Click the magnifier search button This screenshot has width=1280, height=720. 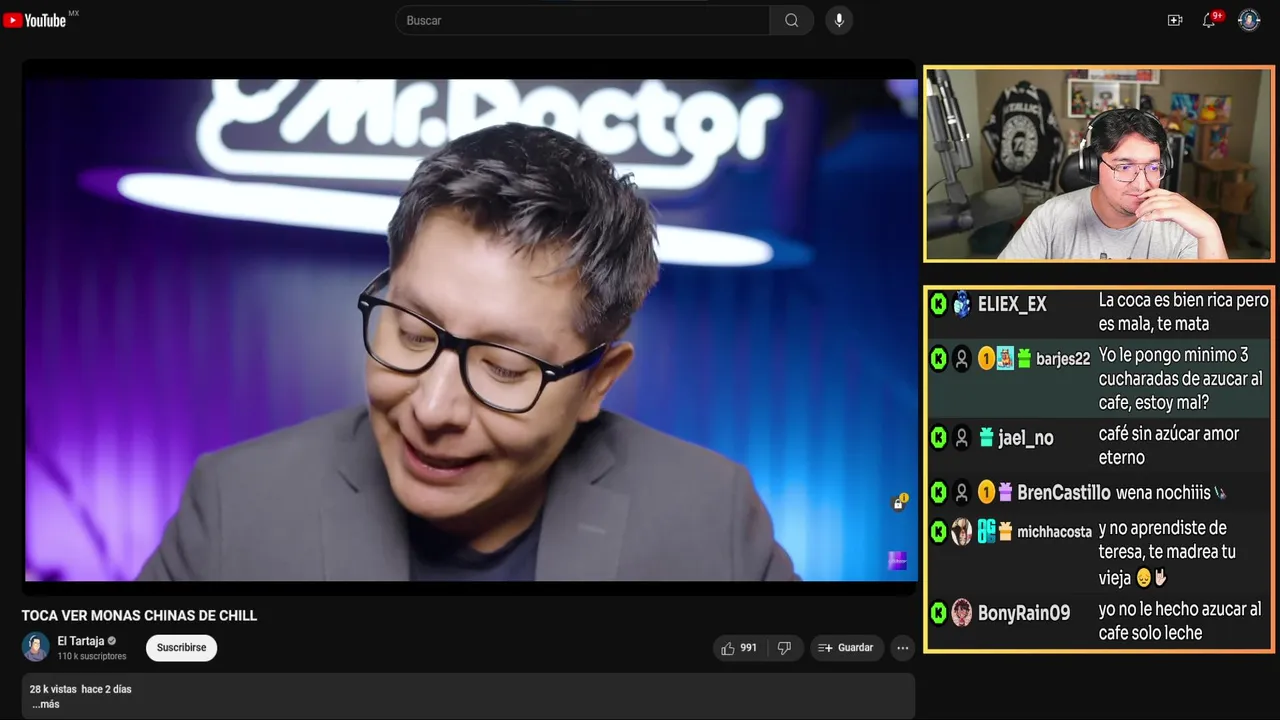(792, 20)
